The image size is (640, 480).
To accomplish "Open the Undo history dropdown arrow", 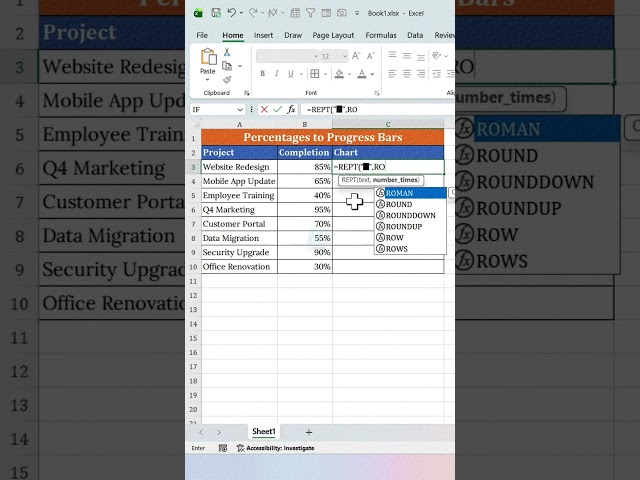I will [241, 13].
